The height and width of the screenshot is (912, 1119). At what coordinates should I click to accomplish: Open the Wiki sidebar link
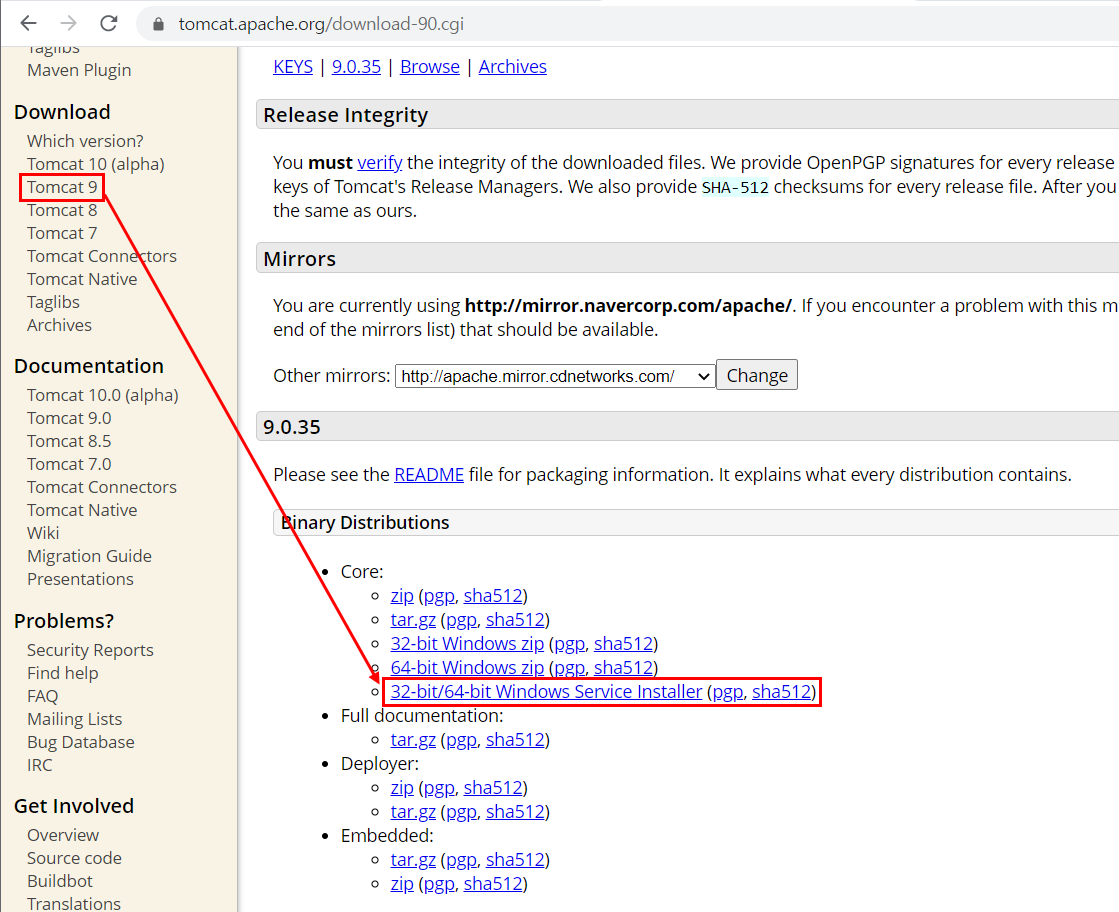click(43, 533)
